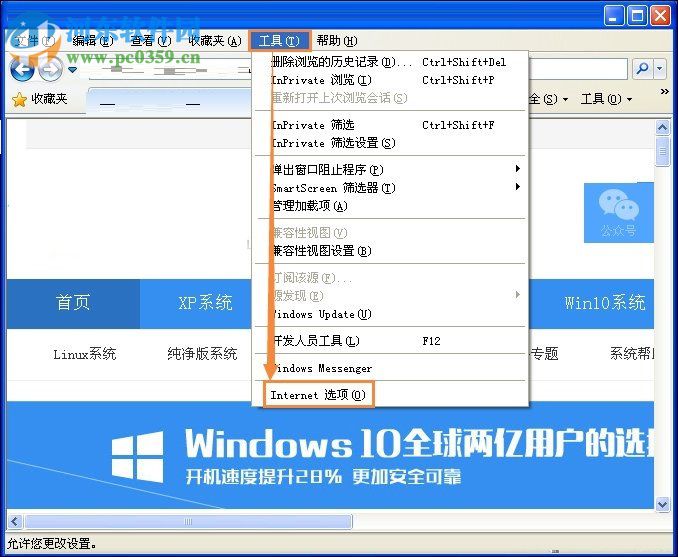
Task: Click the Windows 10 promotional banner
Action: 330,455
